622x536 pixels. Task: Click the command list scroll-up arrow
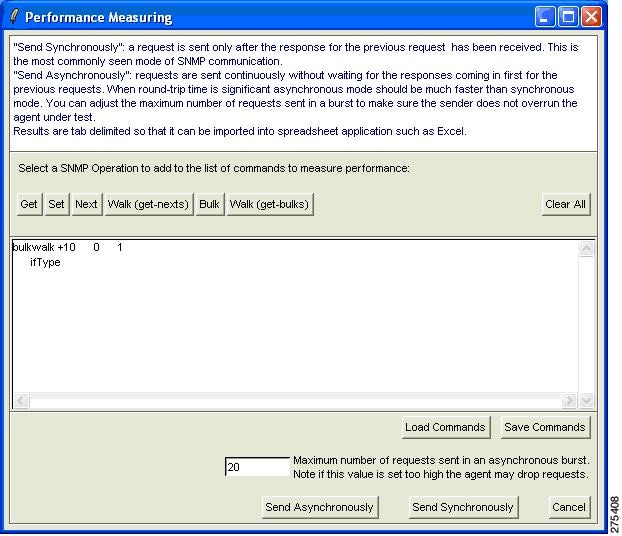click(x=587, y=249)
